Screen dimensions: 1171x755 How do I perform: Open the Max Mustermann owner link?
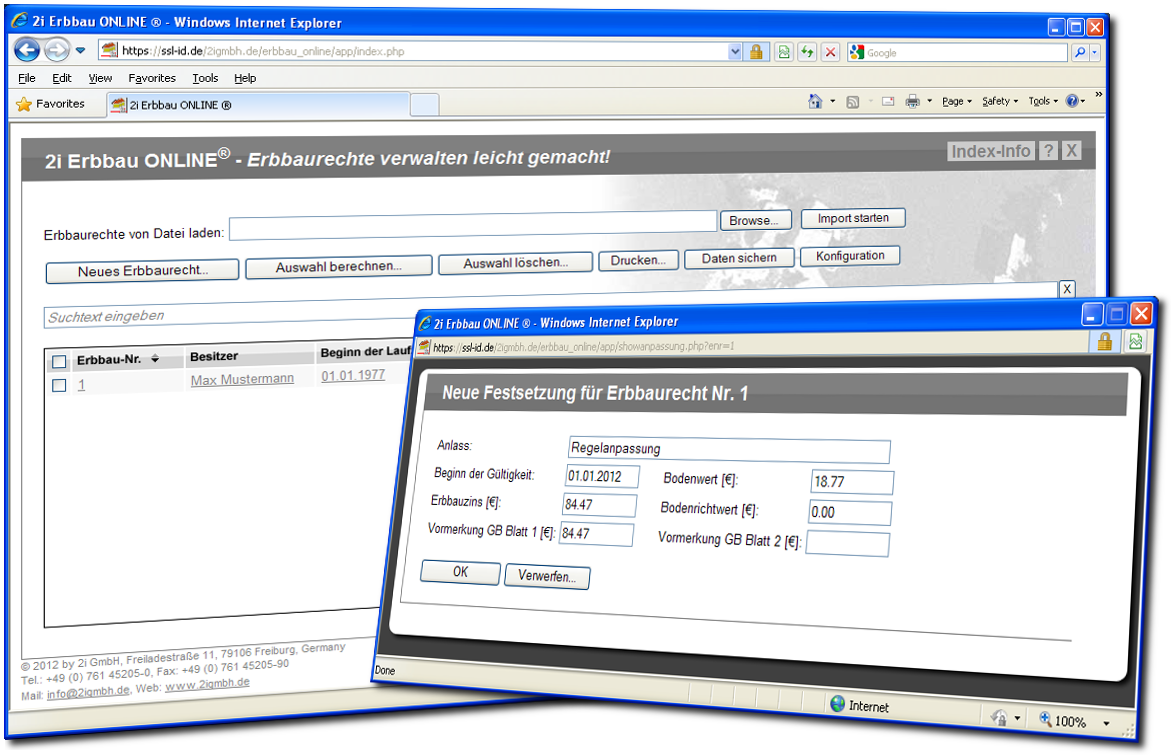point(242,380)
